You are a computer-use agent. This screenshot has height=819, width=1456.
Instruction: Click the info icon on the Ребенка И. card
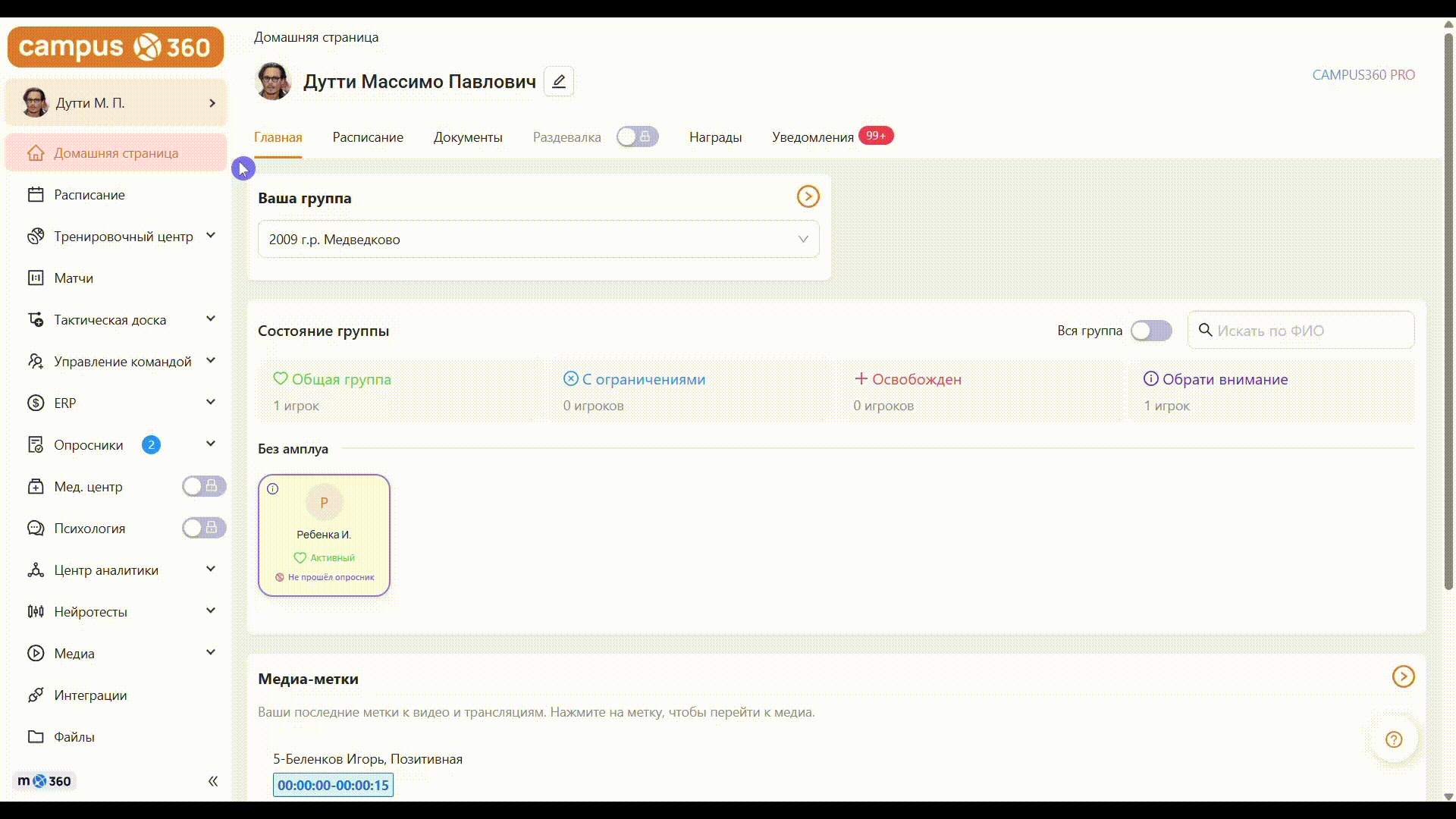(273, 489)
